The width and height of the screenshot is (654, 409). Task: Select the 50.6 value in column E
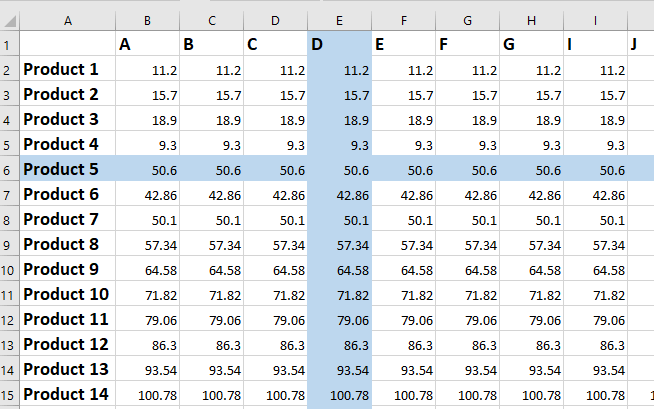click(x=340, y=169)
